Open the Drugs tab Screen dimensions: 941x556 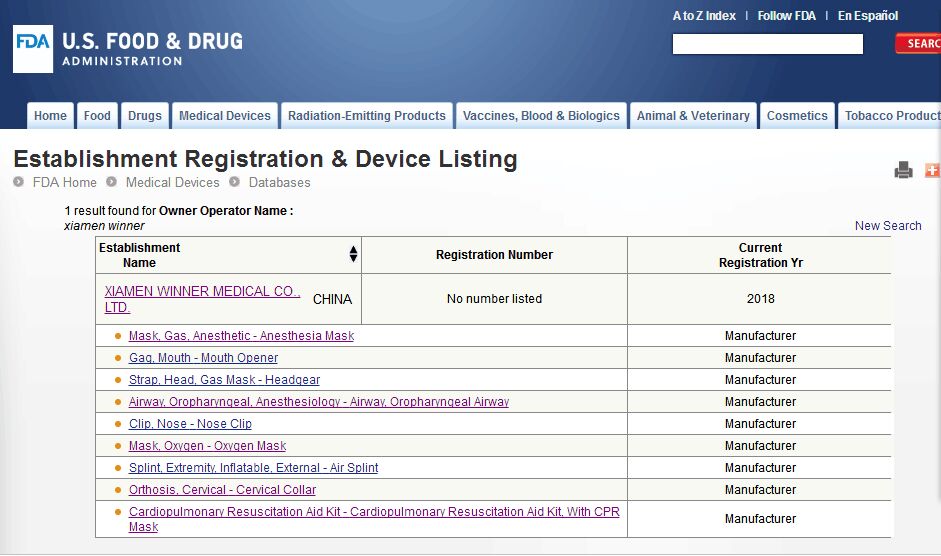pyautogui.click(x=145, y=115)
